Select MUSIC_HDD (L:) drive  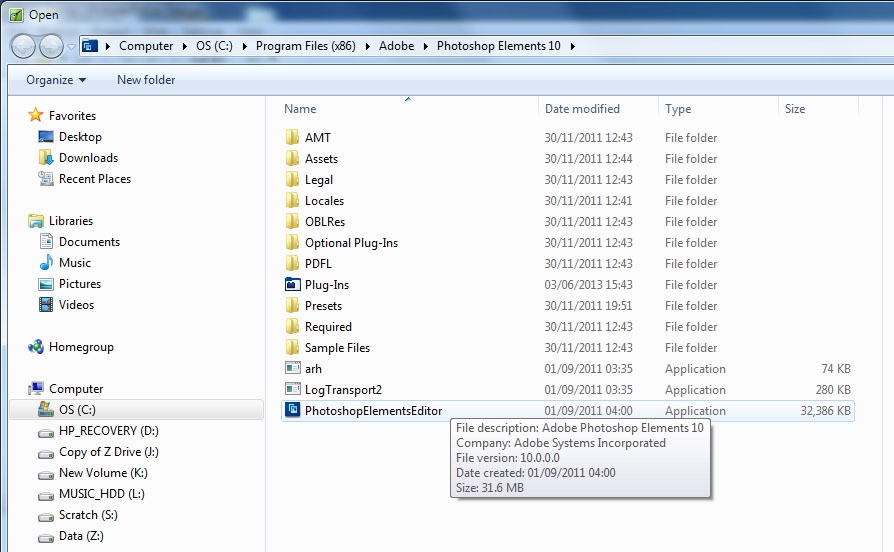click(x=102, y=494)
